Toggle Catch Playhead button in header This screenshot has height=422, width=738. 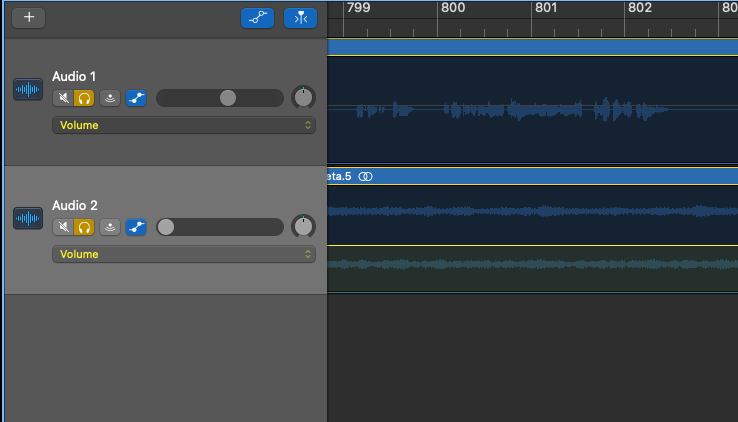300,18
